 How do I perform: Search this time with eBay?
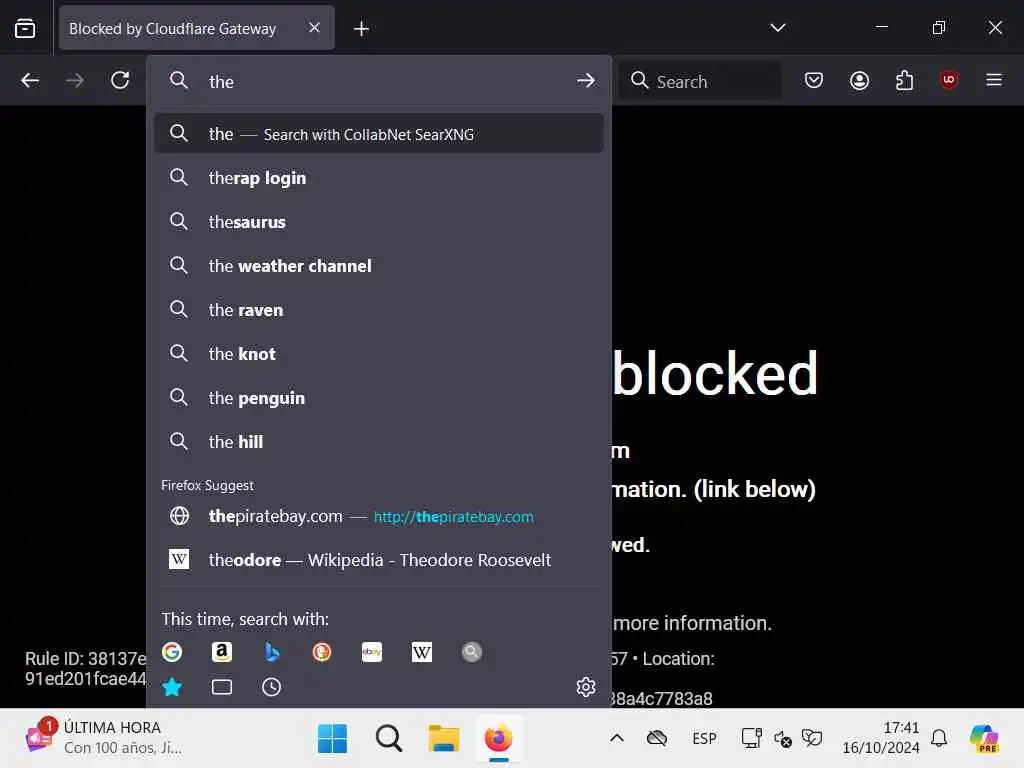pos(372,652)
